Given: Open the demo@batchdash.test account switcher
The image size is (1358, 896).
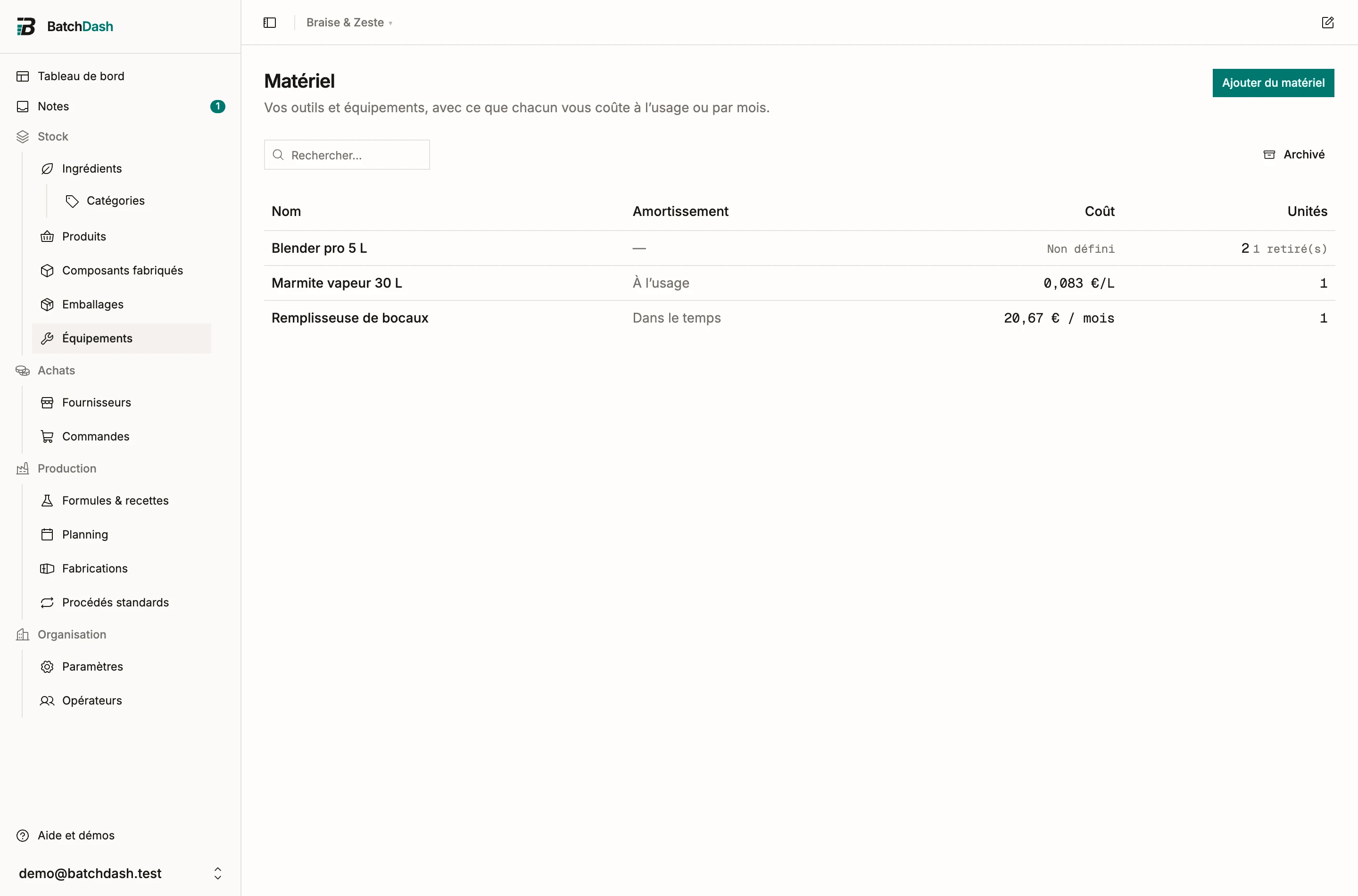Looking at the screenshot, I should tap(121, 873).
